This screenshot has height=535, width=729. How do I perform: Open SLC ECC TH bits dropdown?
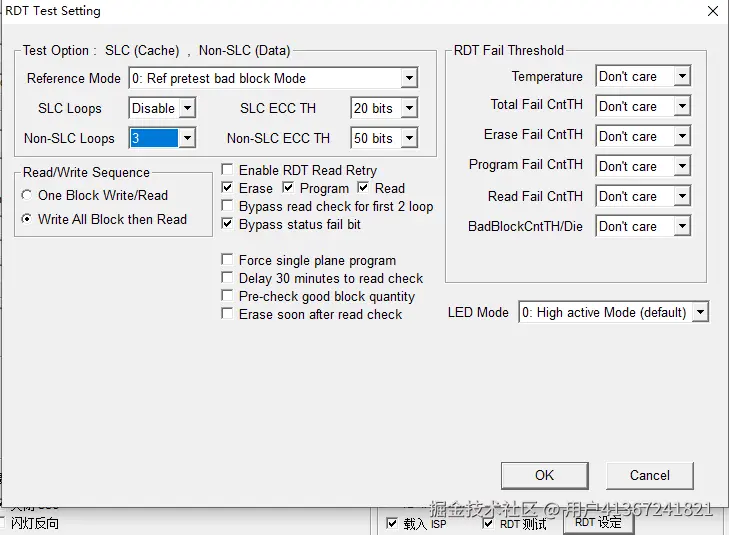coord(409,108)
